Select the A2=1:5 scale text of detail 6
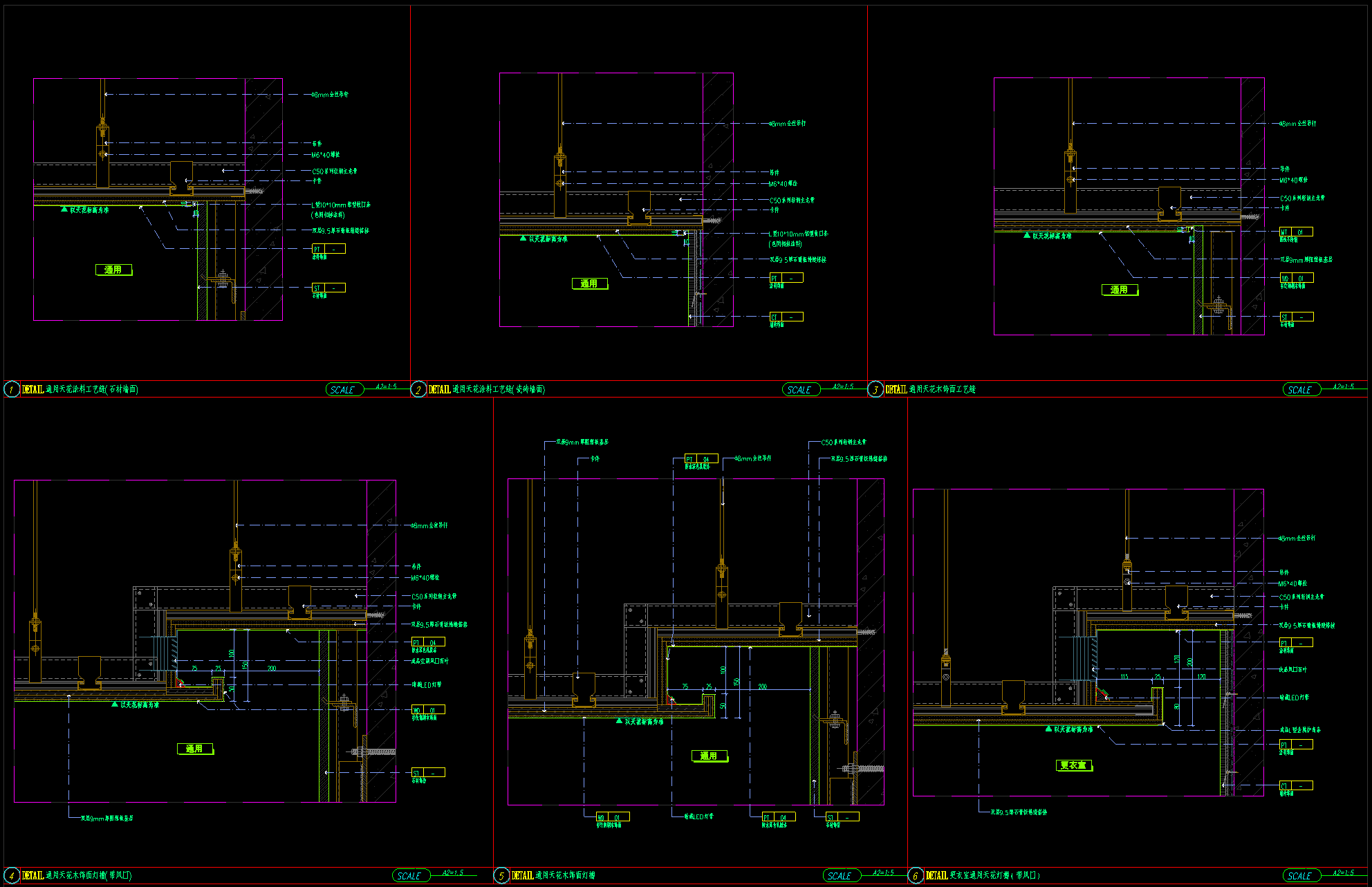Viewport: 1372px width, 887px height. point(1344,872)
